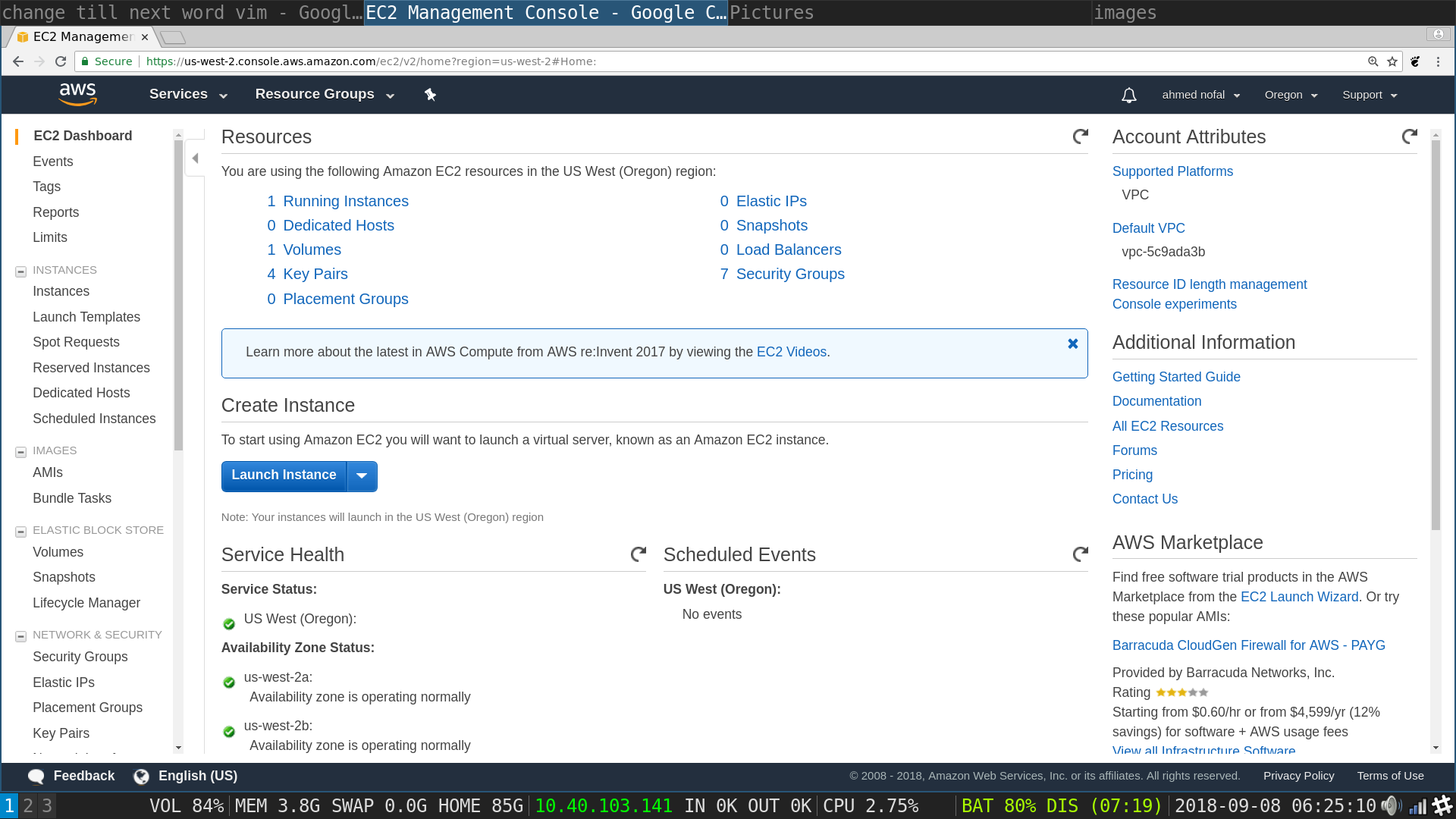Refresh the Resources section
Image resolution: width=1456 pixels, height=819 pixels.
(x=1080, y=136)
